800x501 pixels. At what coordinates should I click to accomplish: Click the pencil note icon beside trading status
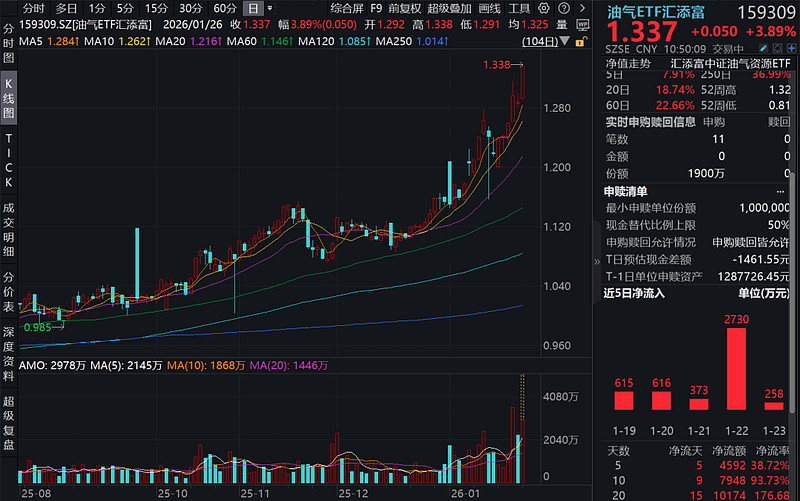coord(763,48)
